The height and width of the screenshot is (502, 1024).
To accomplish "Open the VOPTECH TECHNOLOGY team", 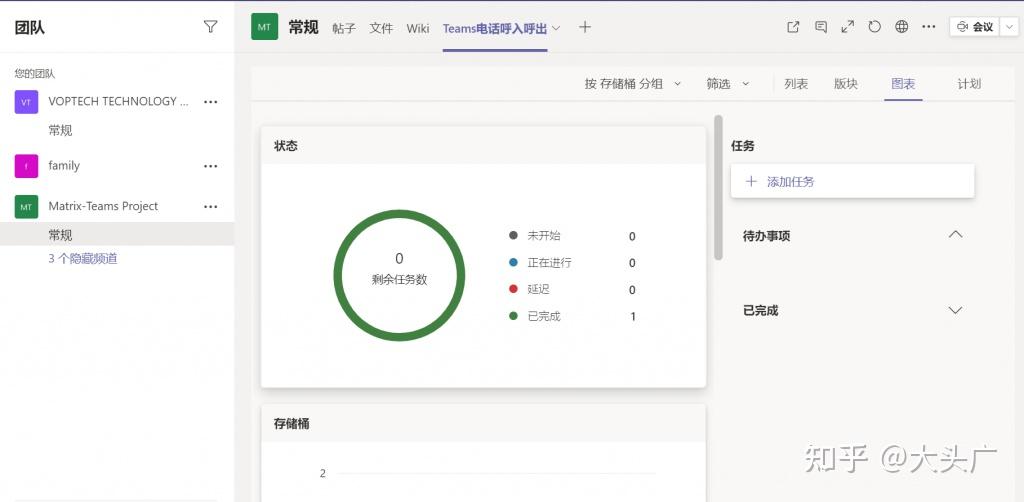I will tap(118, 102).
